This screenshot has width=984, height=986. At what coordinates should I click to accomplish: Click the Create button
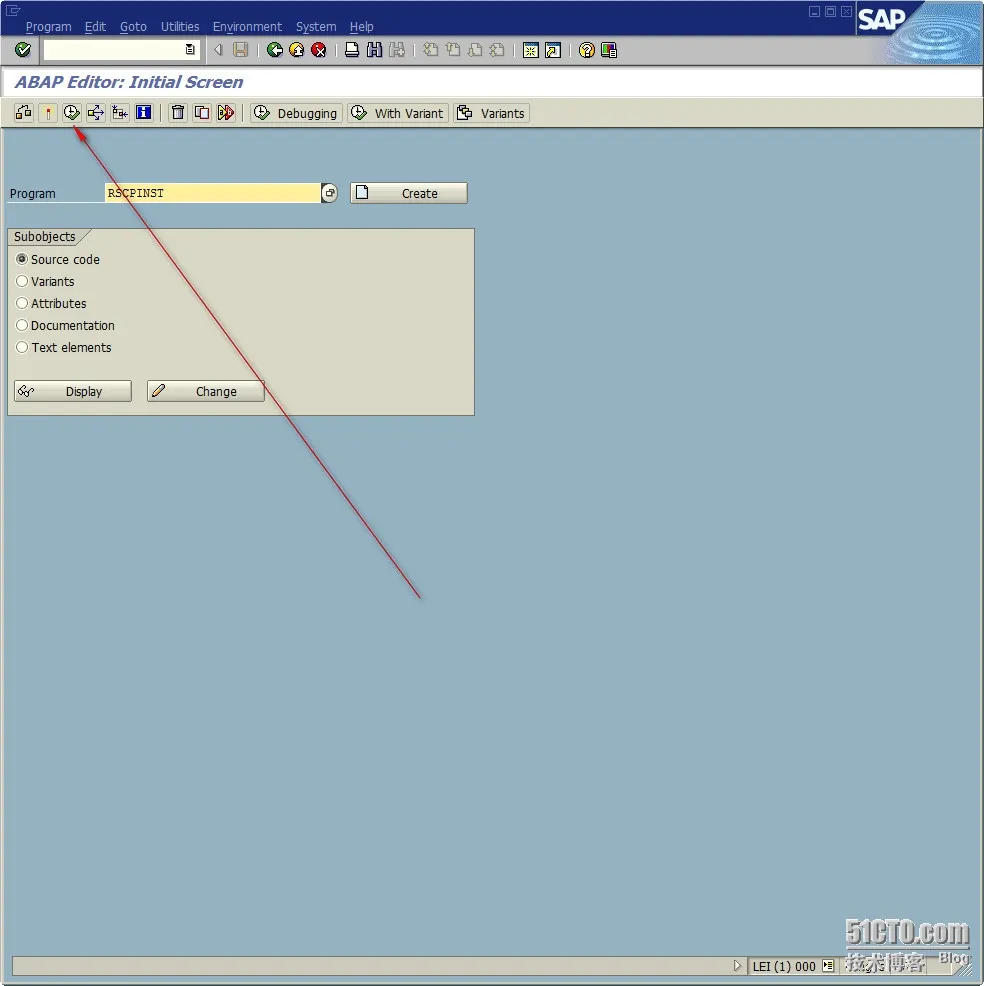tap(409, 193)
